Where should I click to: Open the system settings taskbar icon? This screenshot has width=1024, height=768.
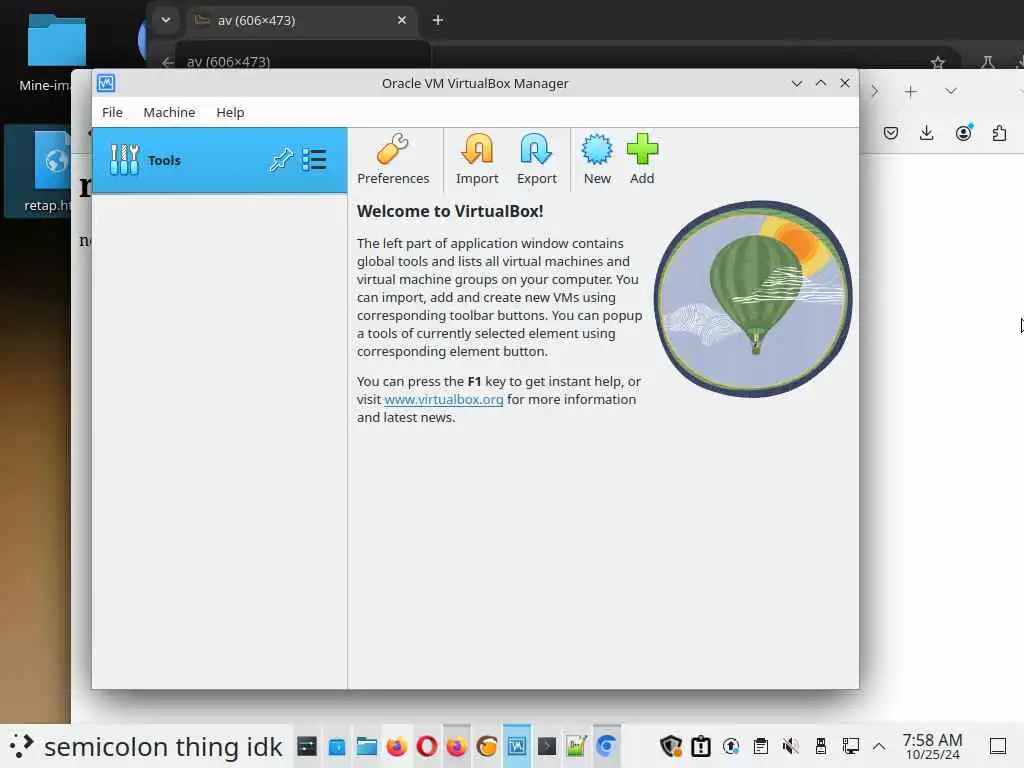[307, 746]
